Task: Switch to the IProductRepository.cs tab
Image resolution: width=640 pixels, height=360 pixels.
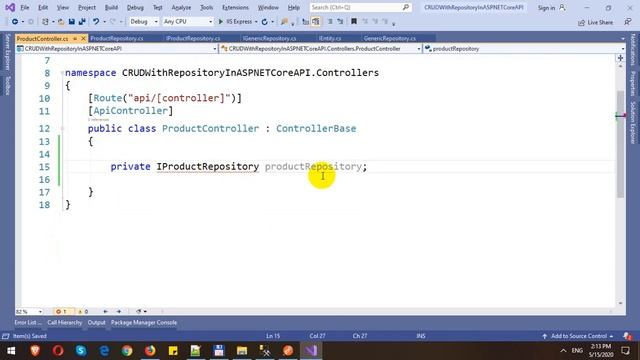Action: coord(193,38)
